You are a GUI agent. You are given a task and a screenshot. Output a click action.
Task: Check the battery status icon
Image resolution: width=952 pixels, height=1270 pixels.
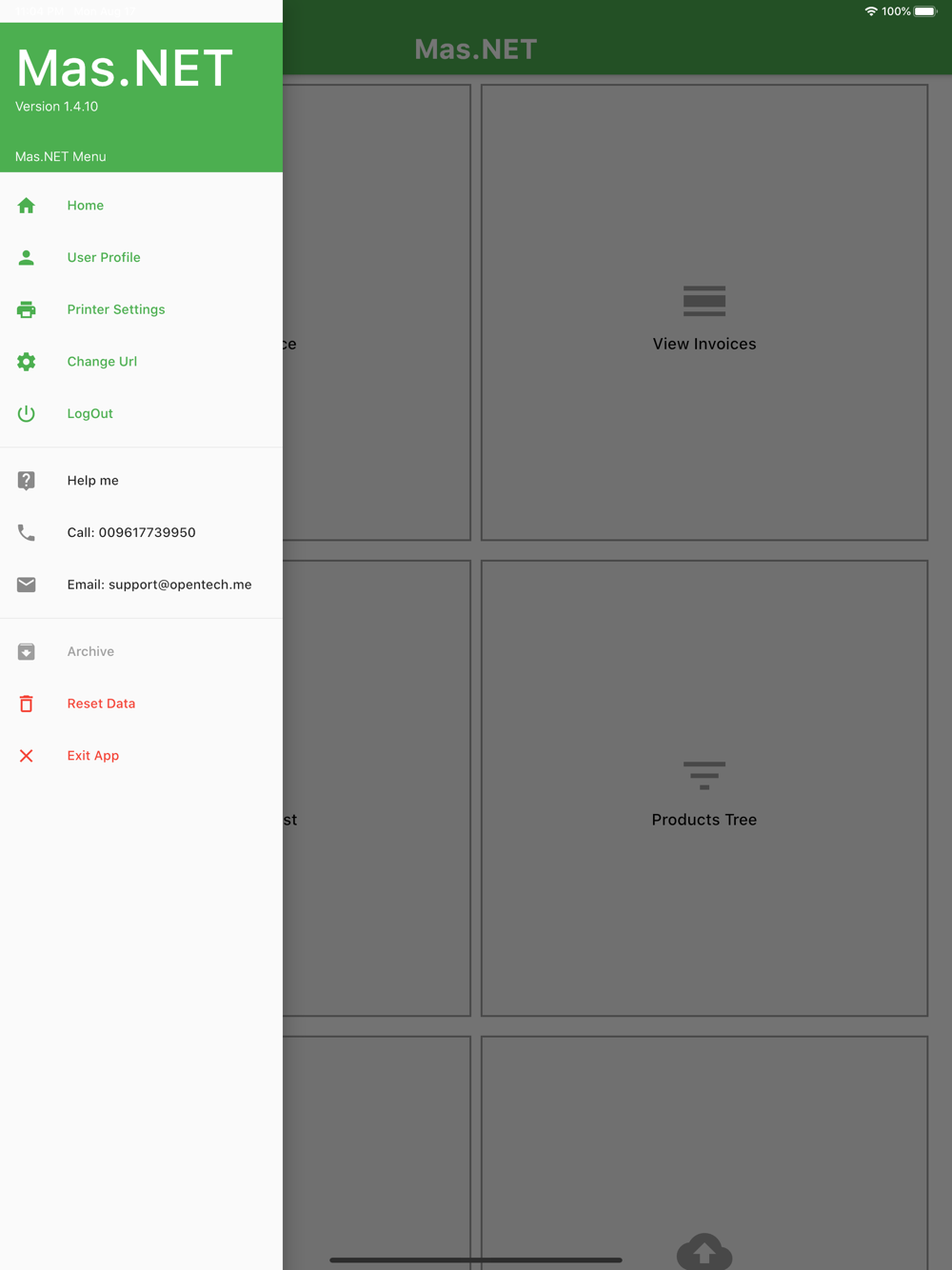click(925, 11)
